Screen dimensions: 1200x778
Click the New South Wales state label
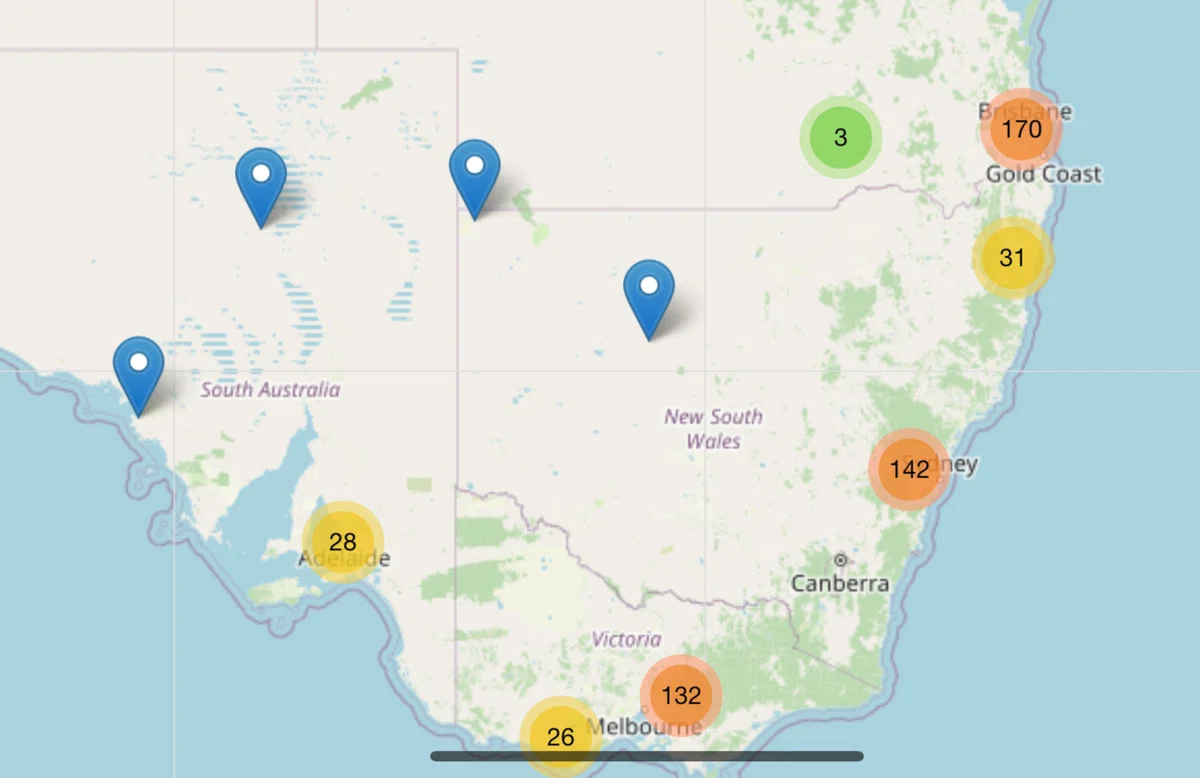(713, 428)
